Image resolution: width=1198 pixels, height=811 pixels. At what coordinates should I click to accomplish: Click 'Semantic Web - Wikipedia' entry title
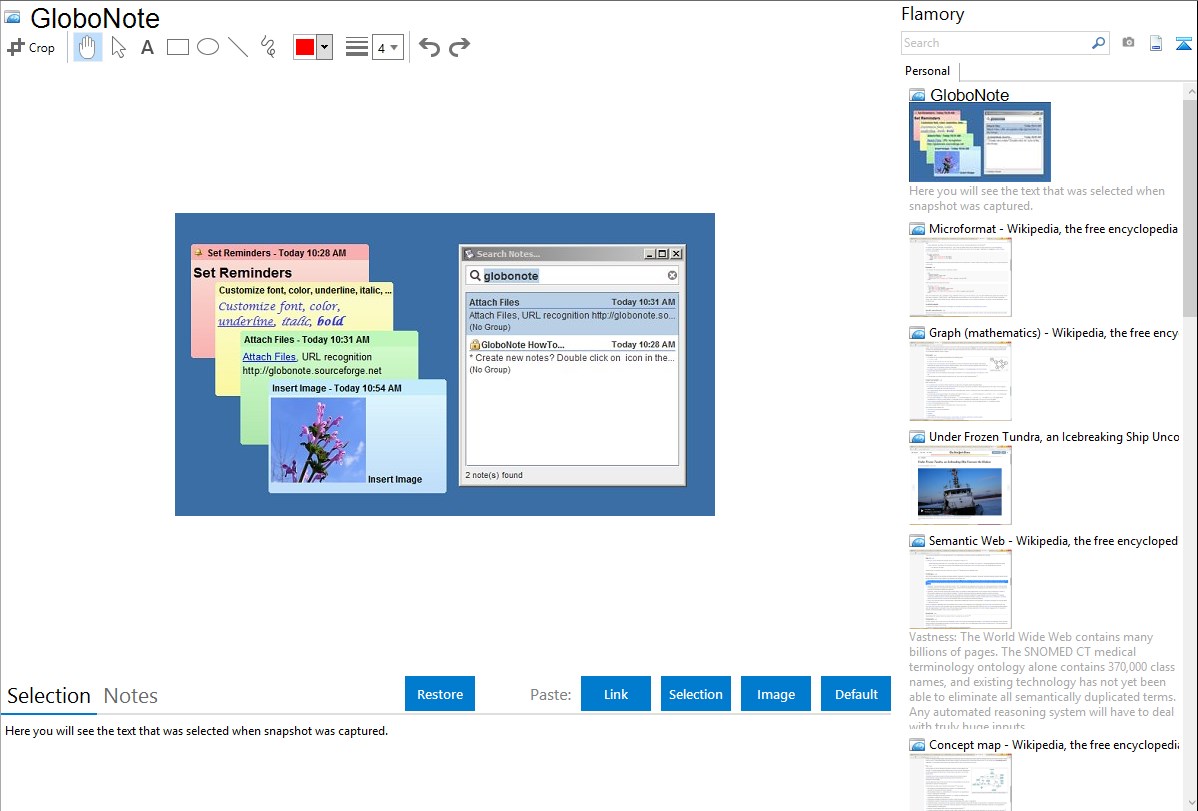pyautogui.click(x=1053, y=540)
